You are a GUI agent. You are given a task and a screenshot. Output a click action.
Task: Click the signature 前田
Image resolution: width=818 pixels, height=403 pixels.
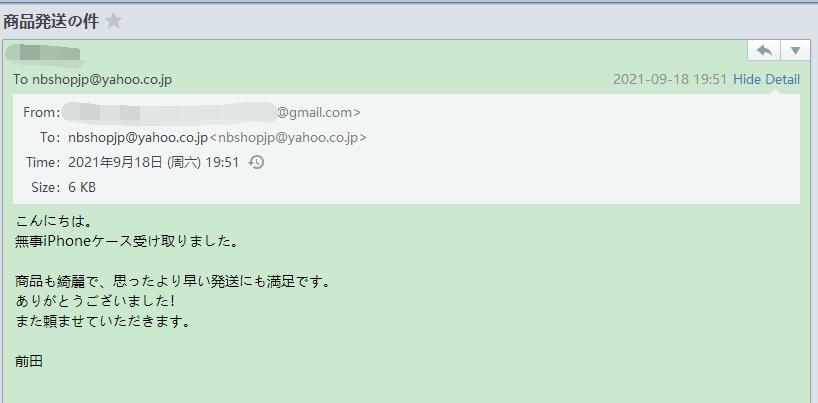(x=29, y=362)
